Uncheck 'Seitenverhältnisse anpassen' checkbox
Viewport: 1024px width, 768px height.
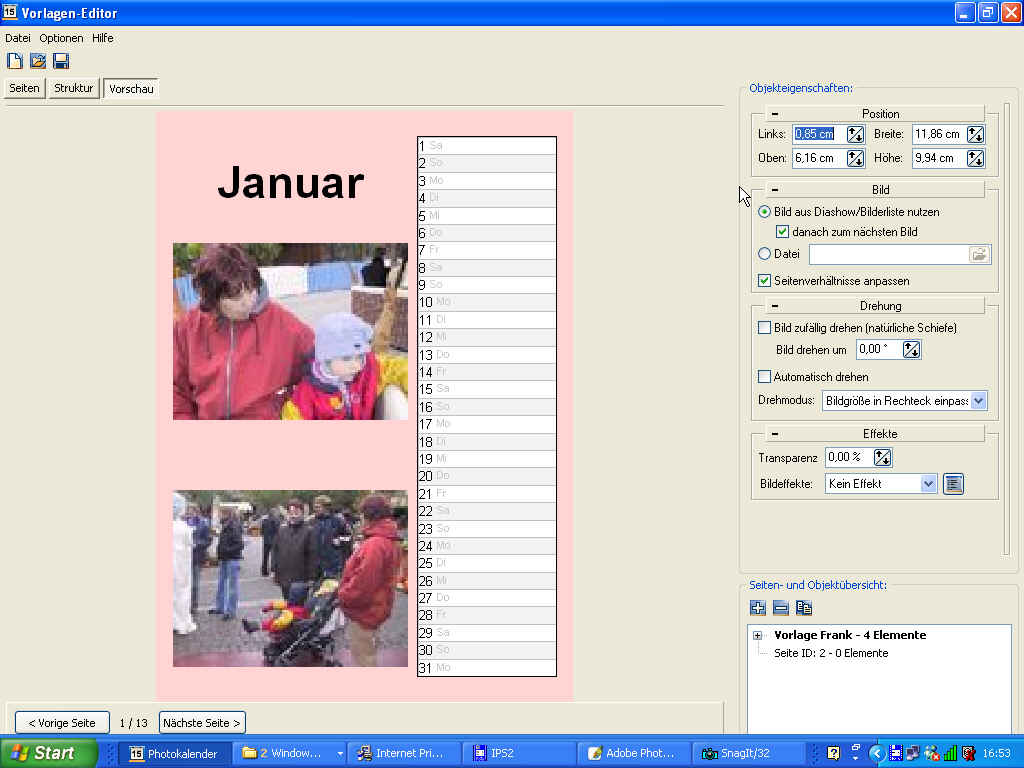tap(765, 281)
